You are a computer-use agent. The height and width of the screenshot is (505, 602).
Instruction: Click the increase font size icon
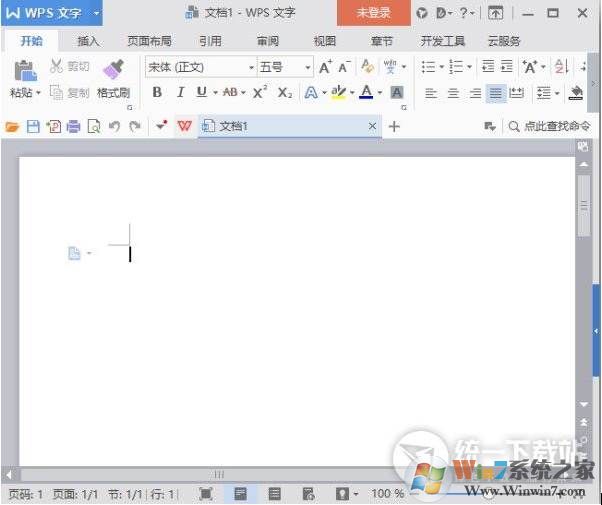click(x=325, y=67)
